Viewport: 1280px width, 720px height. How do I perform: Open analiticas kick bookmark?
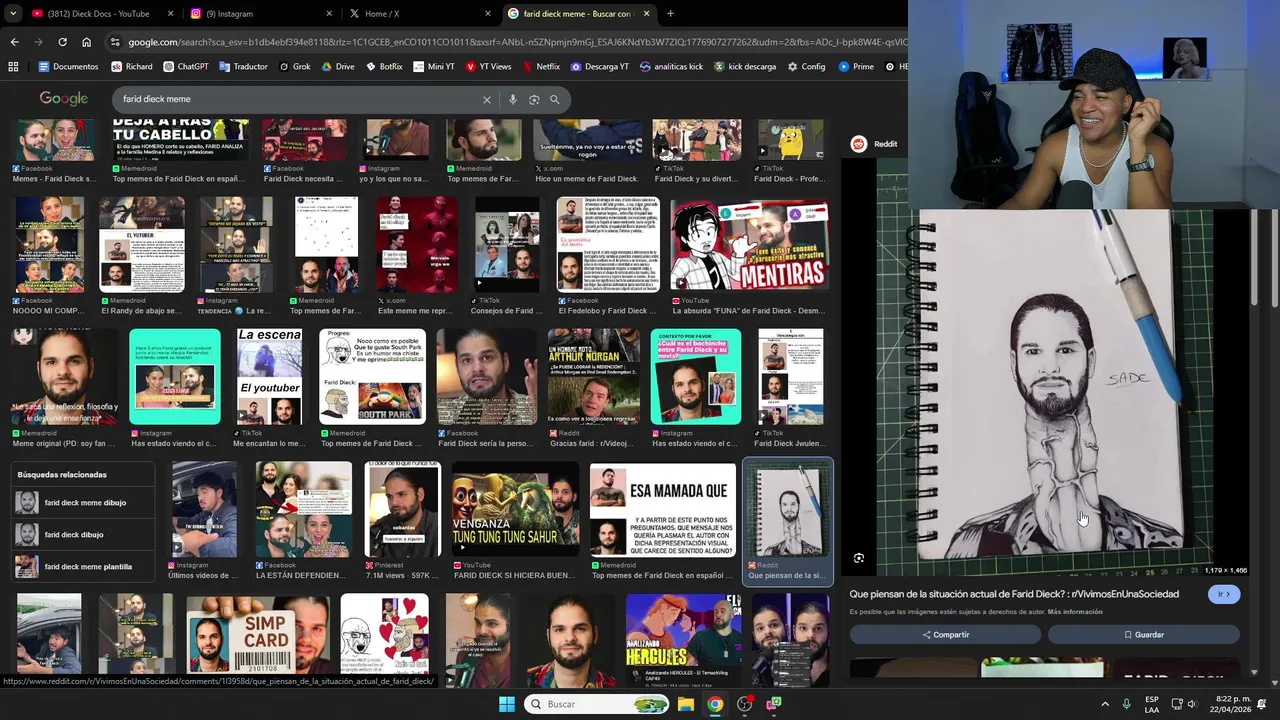[x=671, y=67]
